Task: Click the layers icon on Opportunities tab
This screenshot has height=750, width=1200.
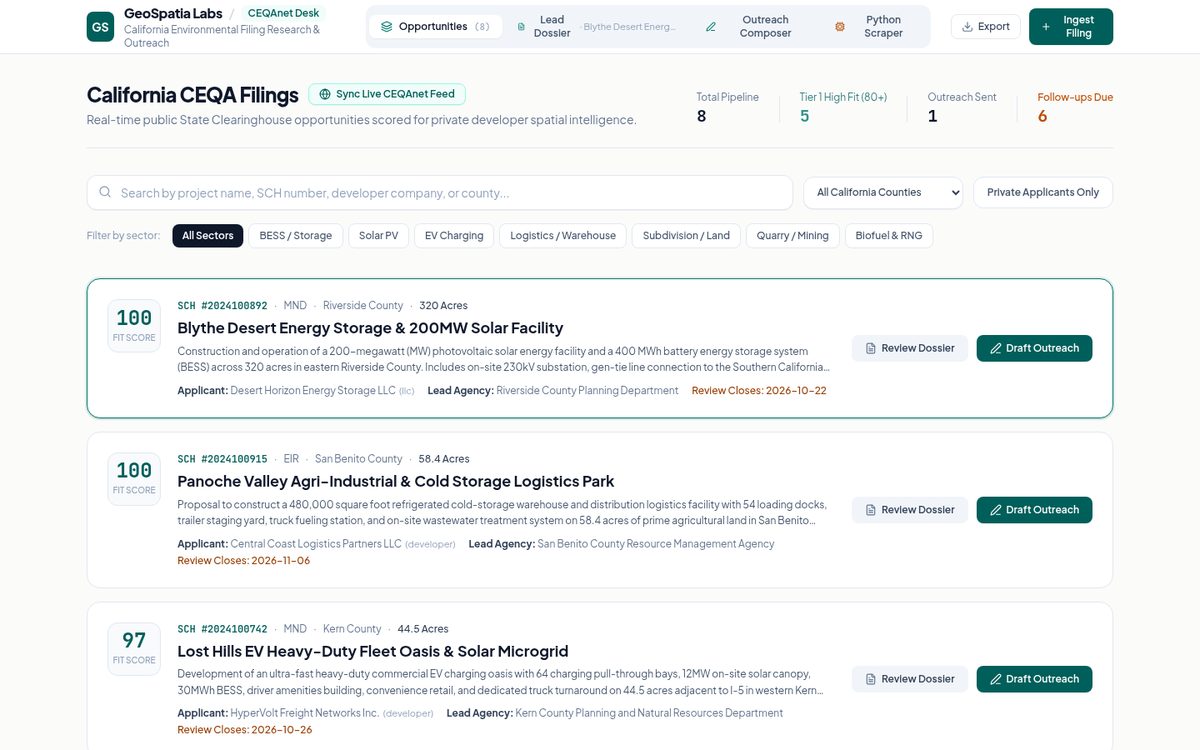Action: pos(386,27)
